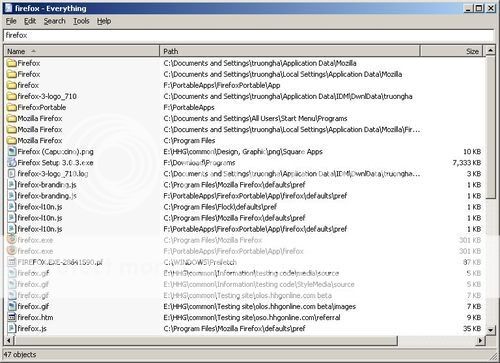Select the firefox-3-logo_710.log file icon
500x363 pixels.
tap(12, 174)
